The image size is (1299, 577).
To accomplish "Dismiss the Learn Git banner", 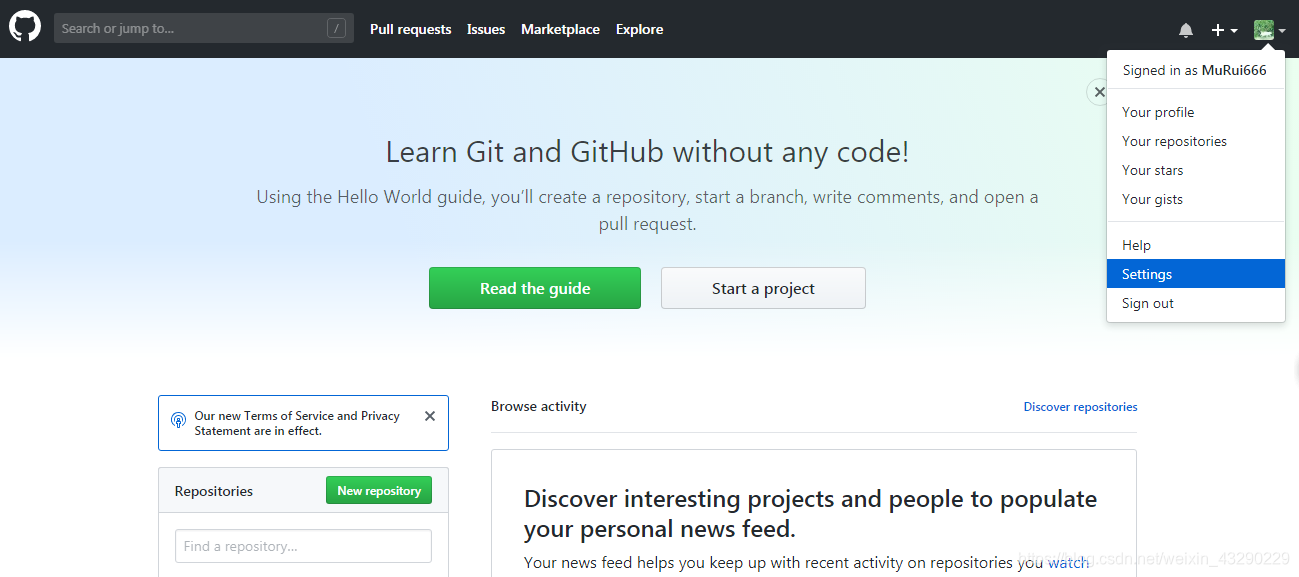I will click(1099, 92).
